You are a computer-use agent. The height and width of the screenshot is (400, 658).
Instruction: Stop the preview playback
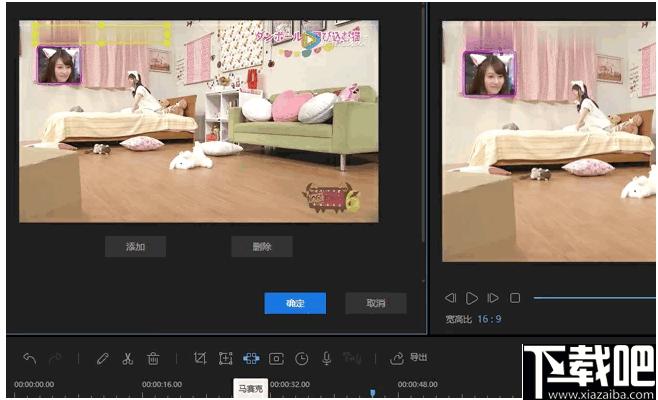click(515, 298)
